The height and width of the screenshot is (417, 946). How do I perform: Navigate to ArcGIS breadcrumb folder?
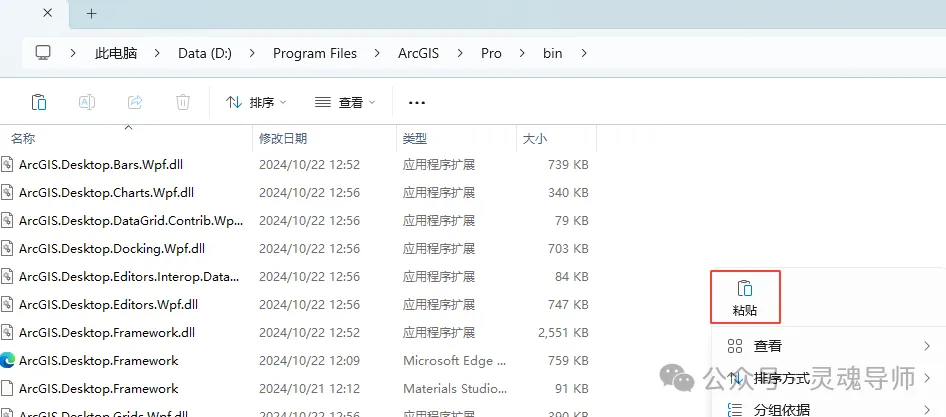click(x=418, y=53)
